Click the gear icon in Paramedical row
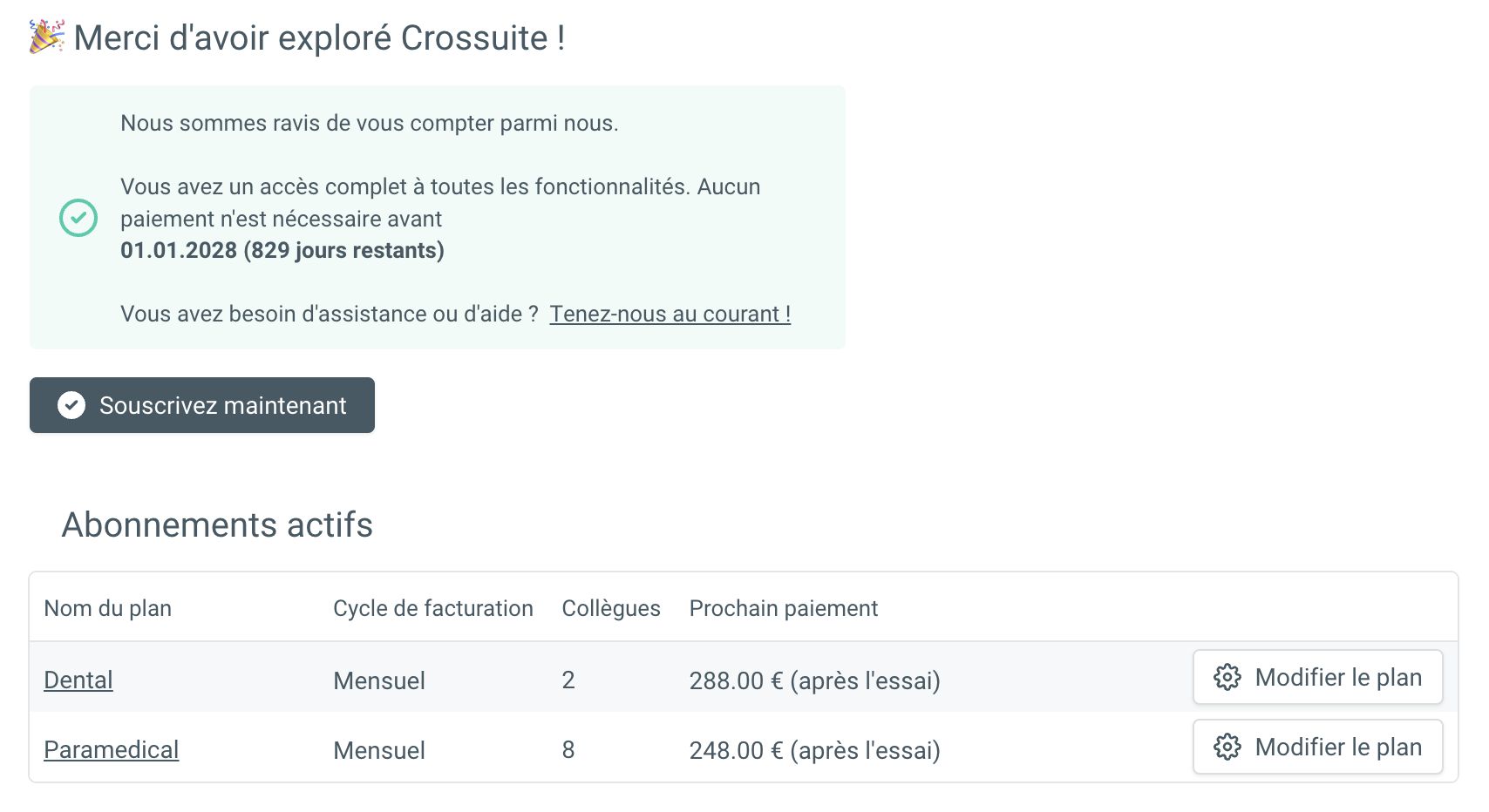 (x=1227, y=747)
